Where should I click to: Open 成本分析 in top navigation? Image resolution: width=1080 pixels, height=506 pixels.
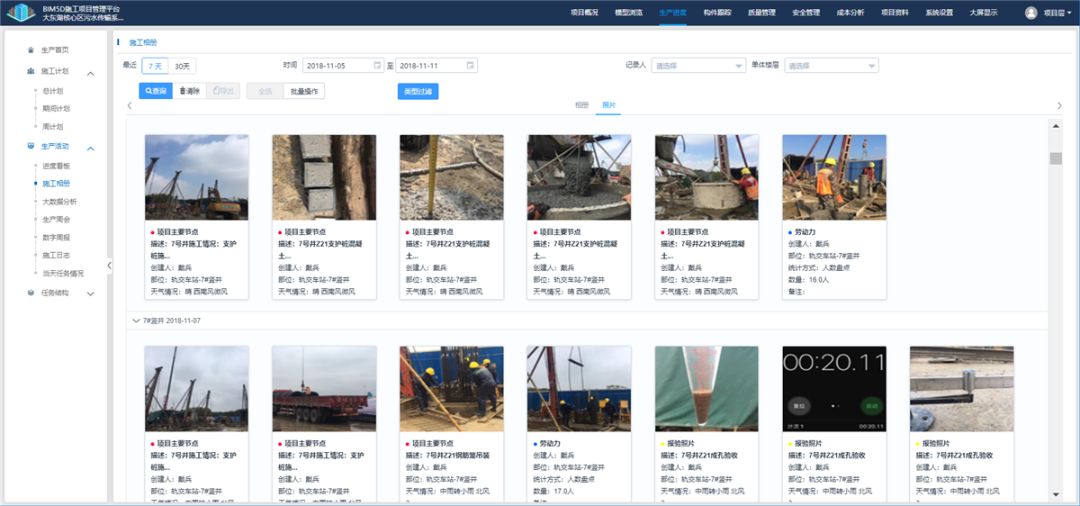point(850,12)
